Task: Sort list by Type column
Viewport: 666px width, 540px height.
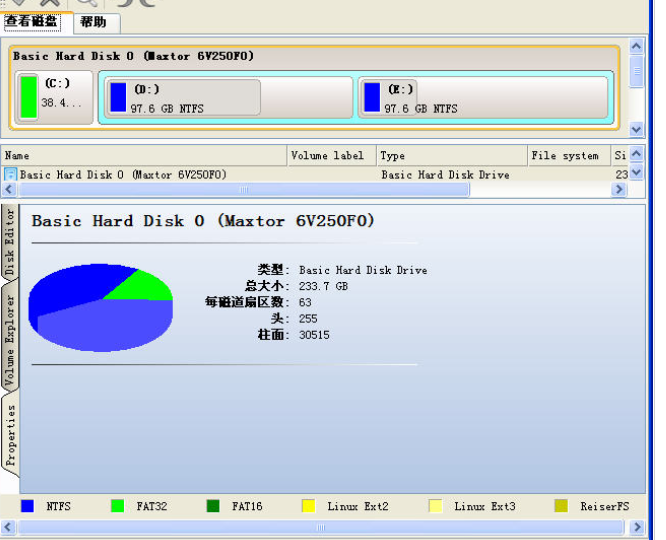Action: (452, 155)
